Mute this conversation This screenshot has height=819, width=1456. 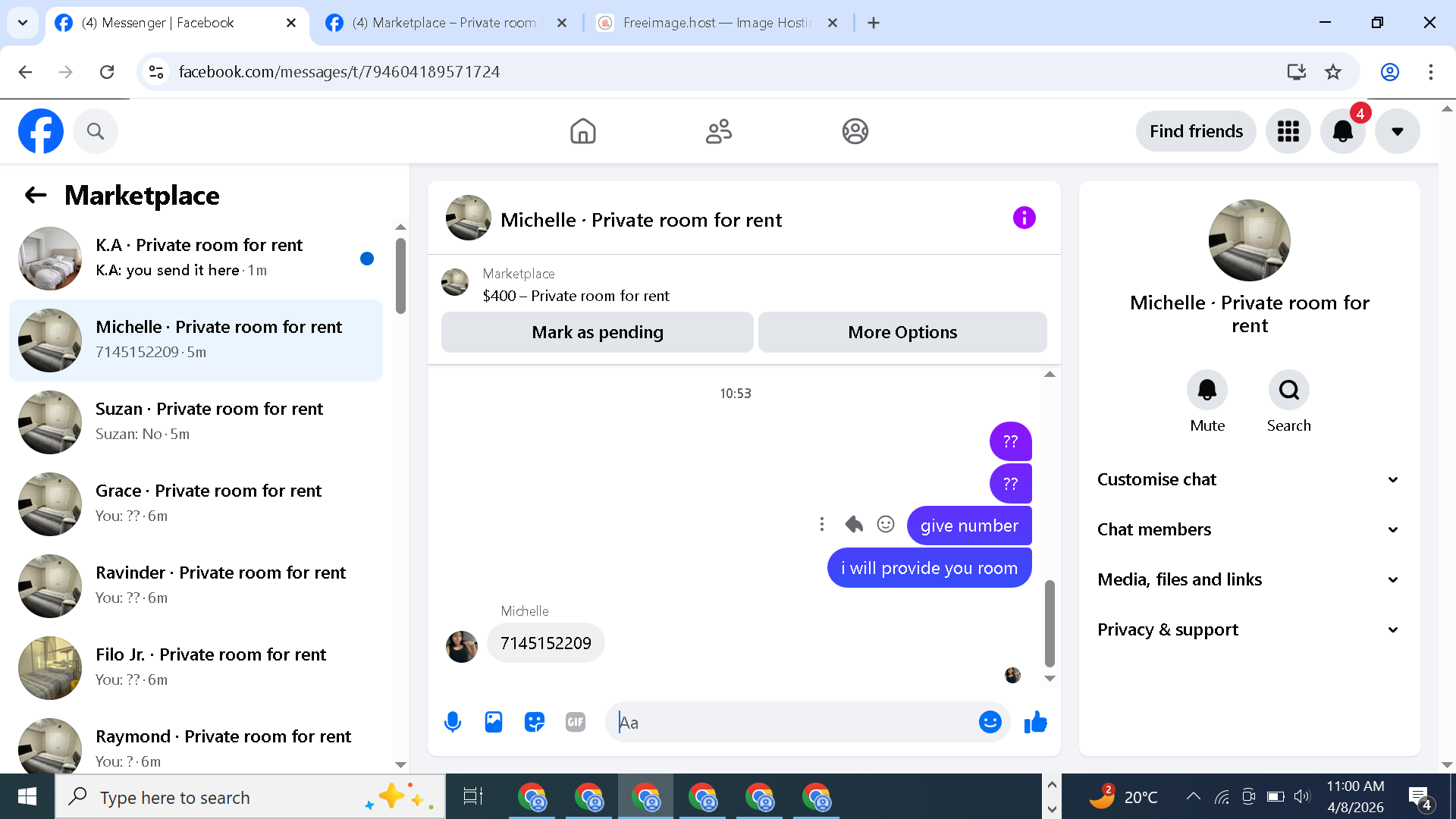click(x=1207, y=390)
